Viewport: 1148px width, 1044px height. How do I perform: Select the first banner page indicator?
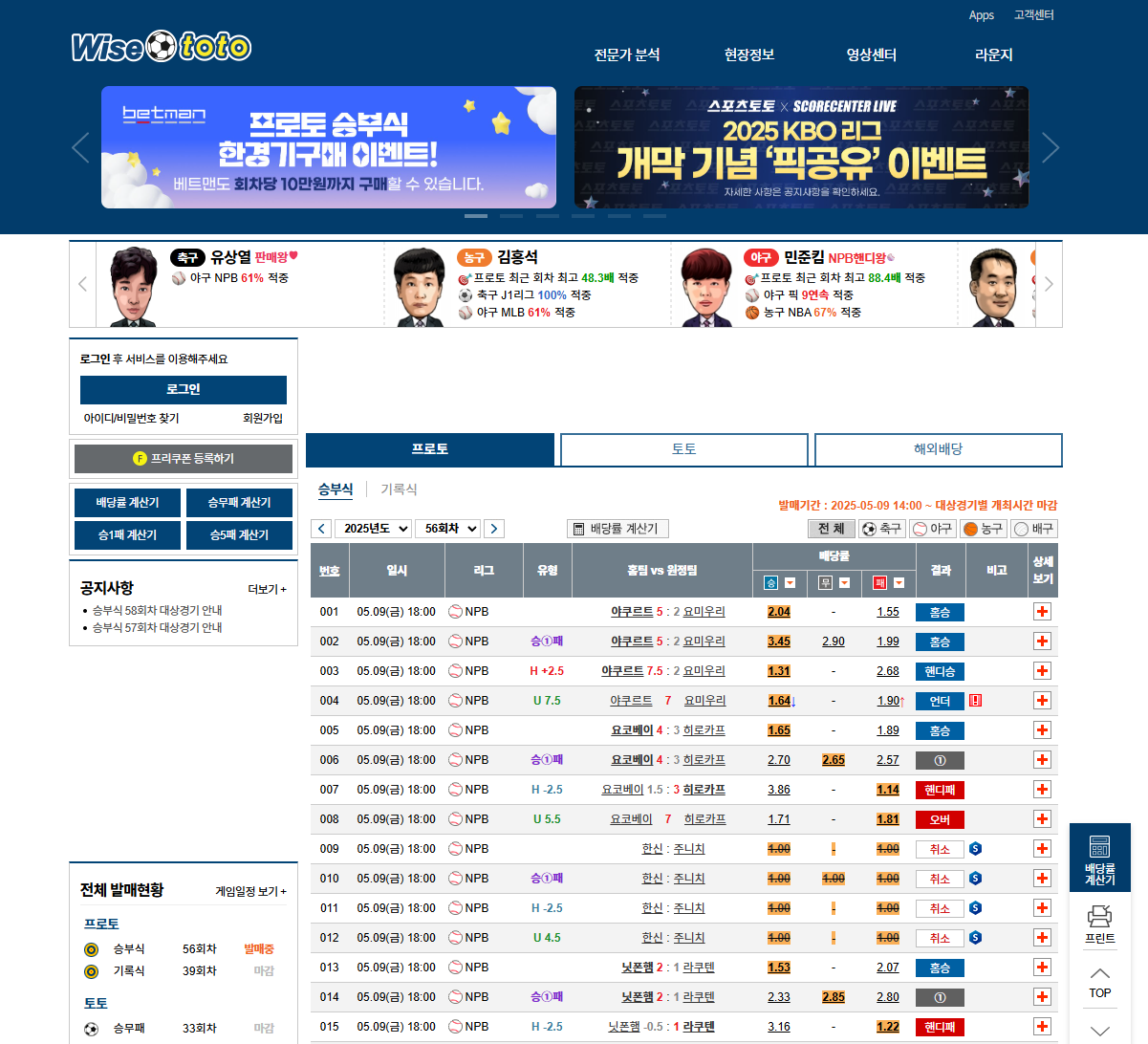(x=476, y=216)
